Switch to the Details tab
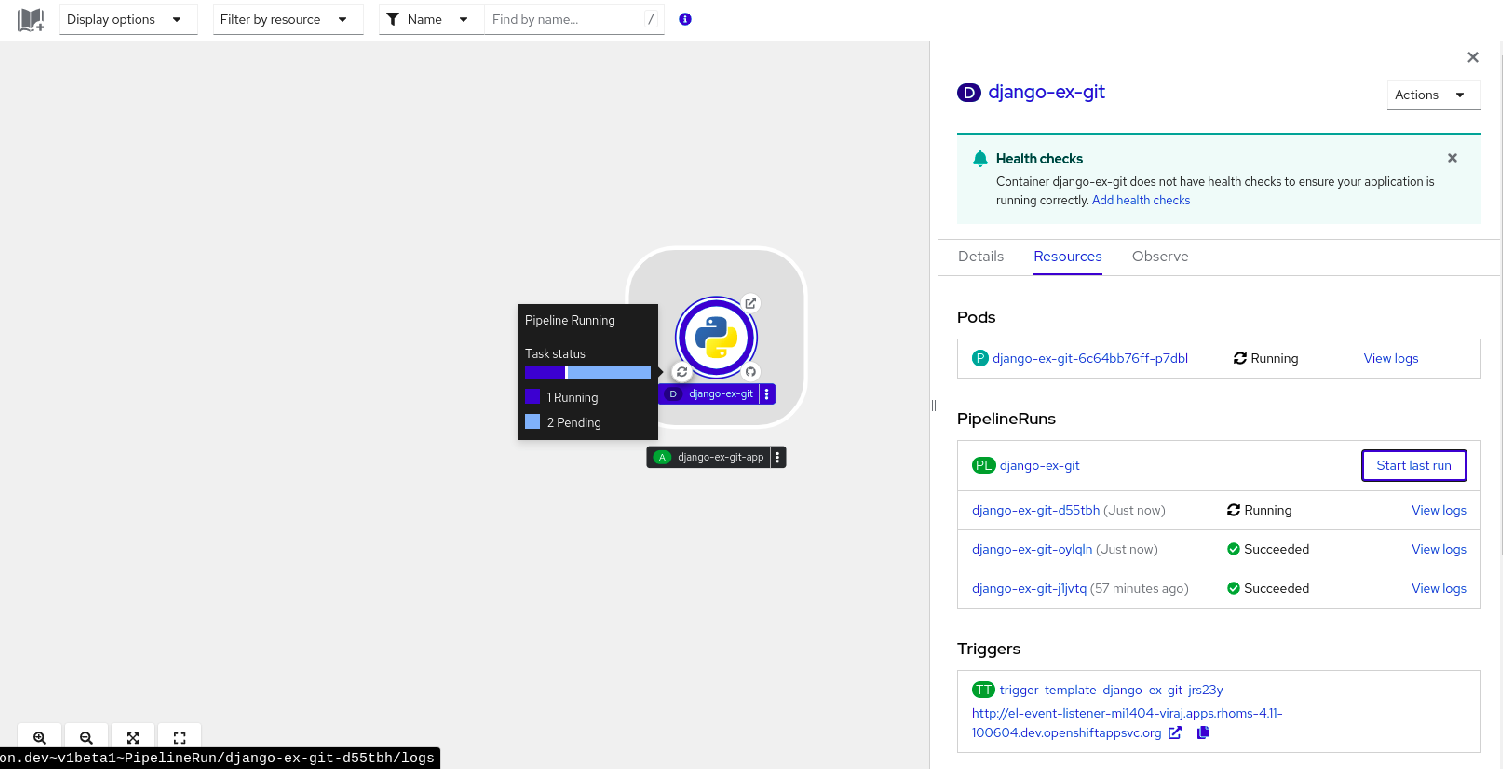The width and height of the screenshot is (1503, 769). (980, 256)
